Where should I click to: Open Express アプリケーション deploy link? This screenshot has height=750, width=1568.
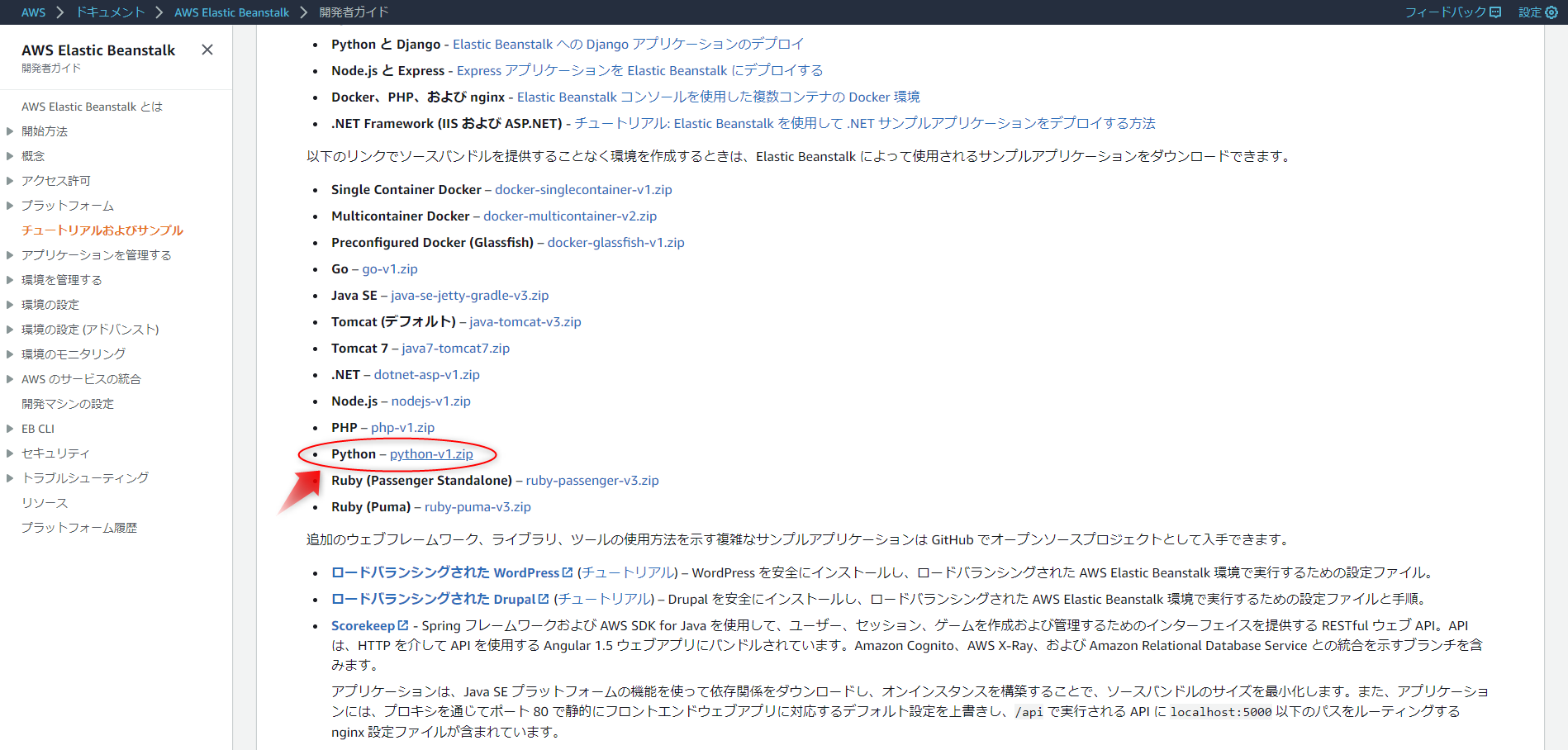pos(639,71)
